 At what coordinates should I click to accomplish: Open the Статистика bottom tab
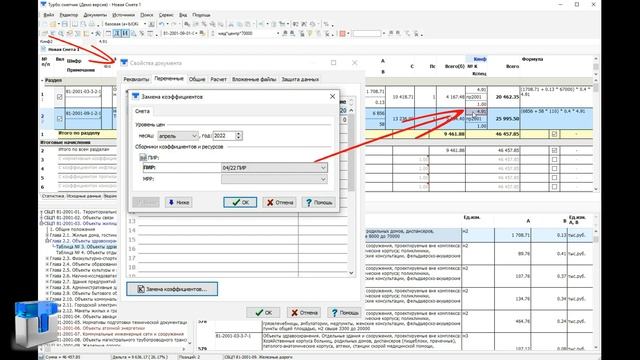(x=53, y=196)
